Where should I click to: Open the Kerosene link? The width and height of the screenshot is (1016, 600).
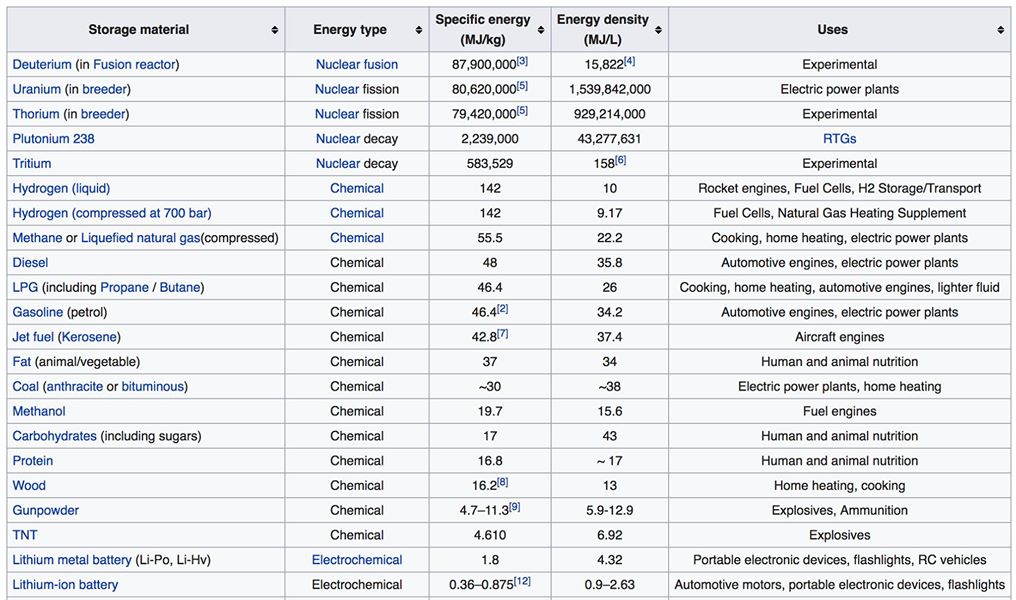click(89, 337)
